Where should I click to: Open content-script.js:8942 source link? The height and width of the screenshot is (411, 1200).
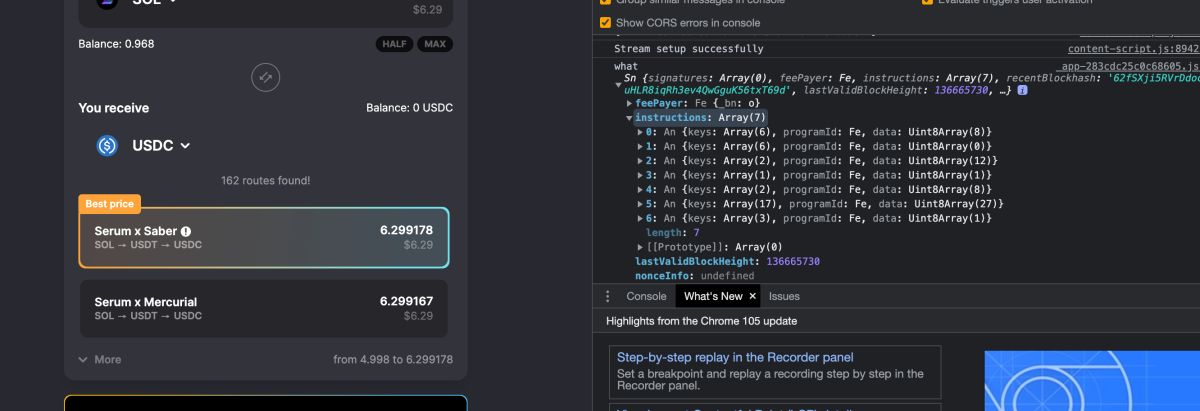(x=1133, y=48)
